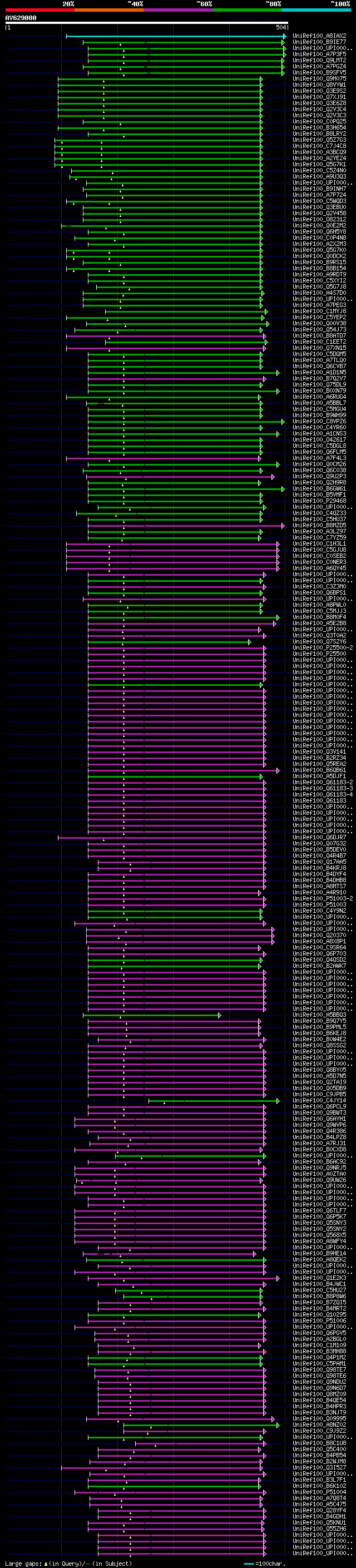
Task: Select hit UniRef100_Q4R386
Action: click(x=319, y=1131)
